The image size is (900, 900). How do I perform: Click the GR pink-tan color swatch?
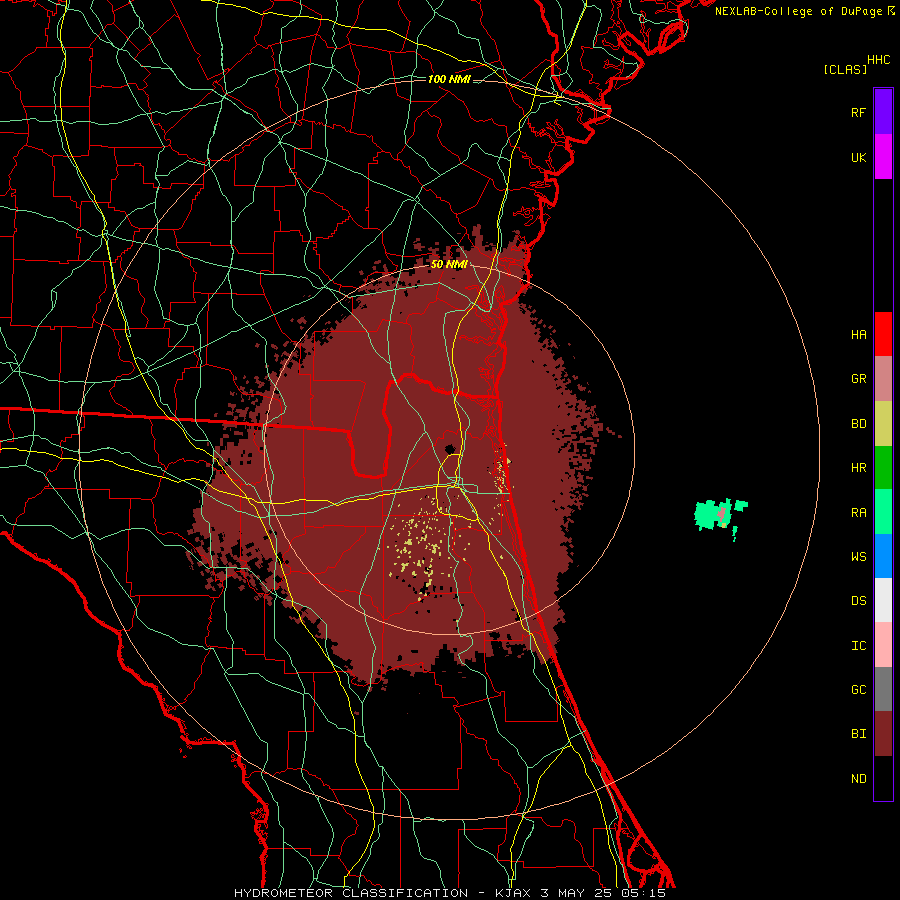883,379
